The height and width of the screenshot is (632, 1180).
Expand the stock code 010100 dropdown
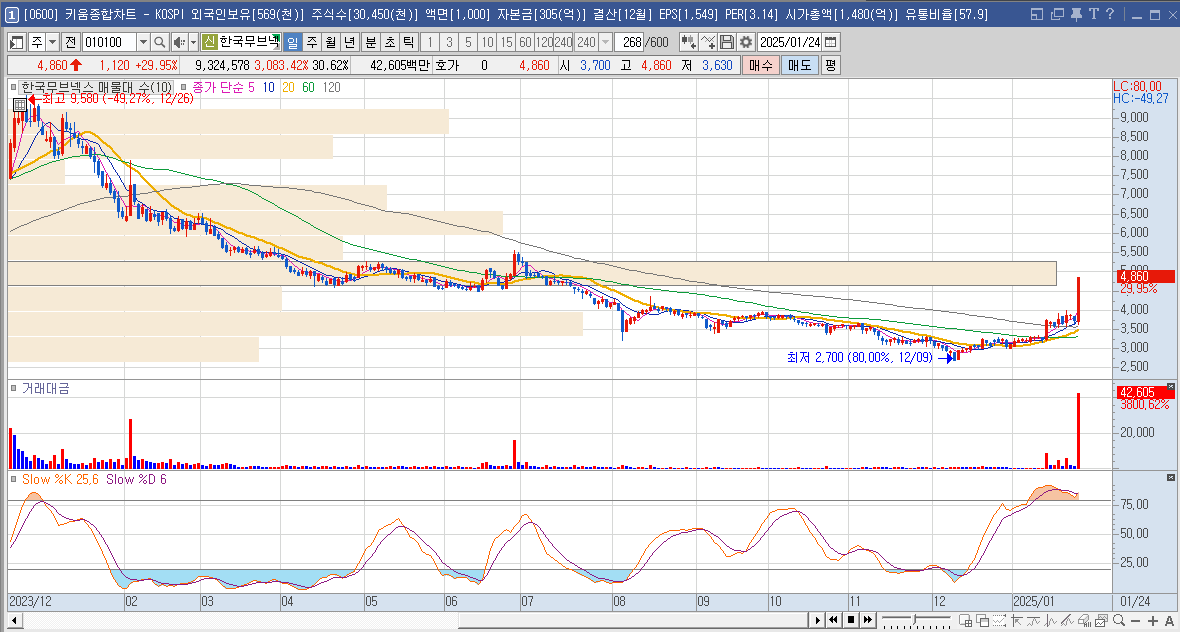point(143,42)
